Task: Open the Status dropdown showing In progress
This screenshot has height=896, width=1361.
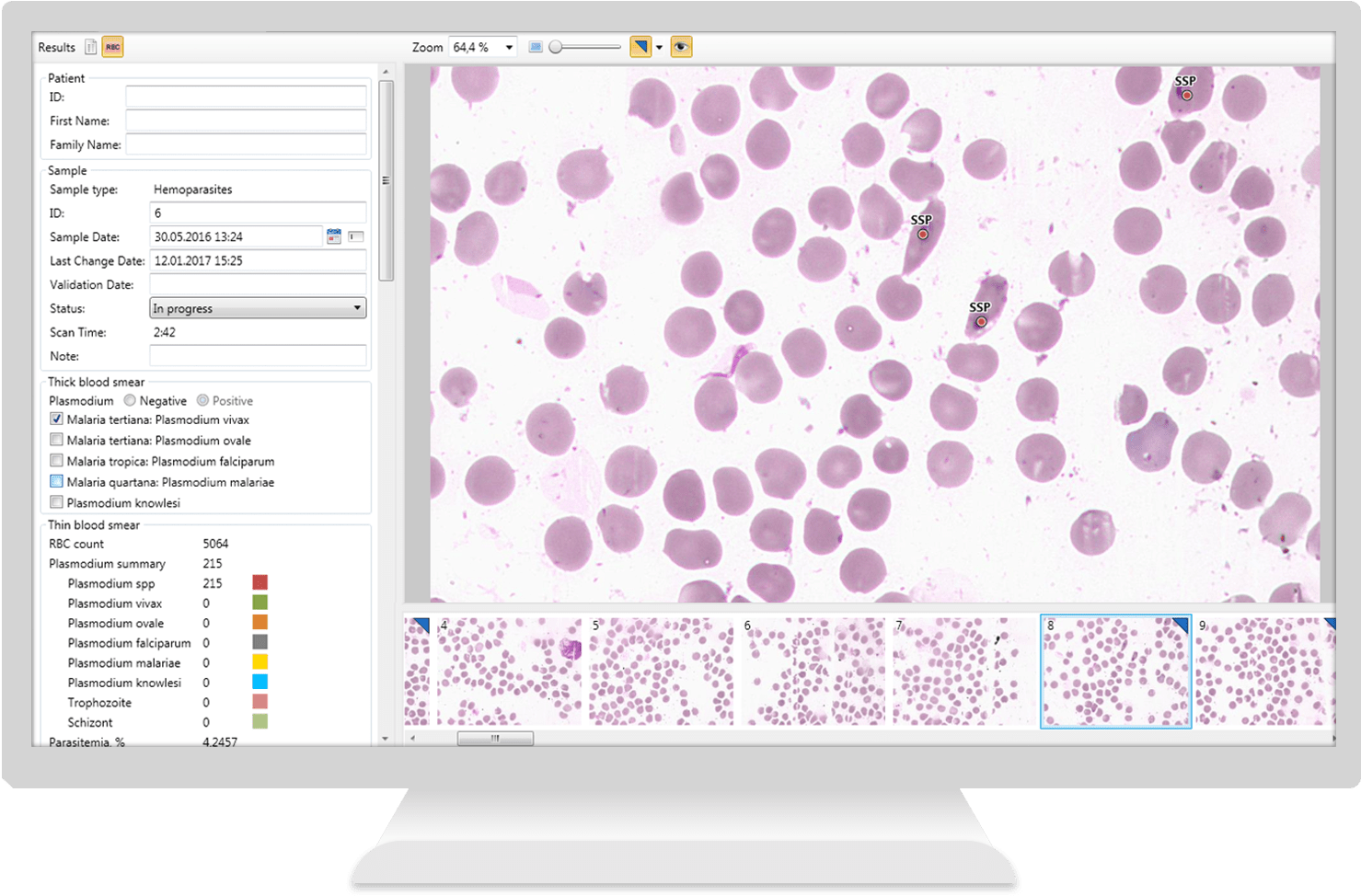Action: 258,308
